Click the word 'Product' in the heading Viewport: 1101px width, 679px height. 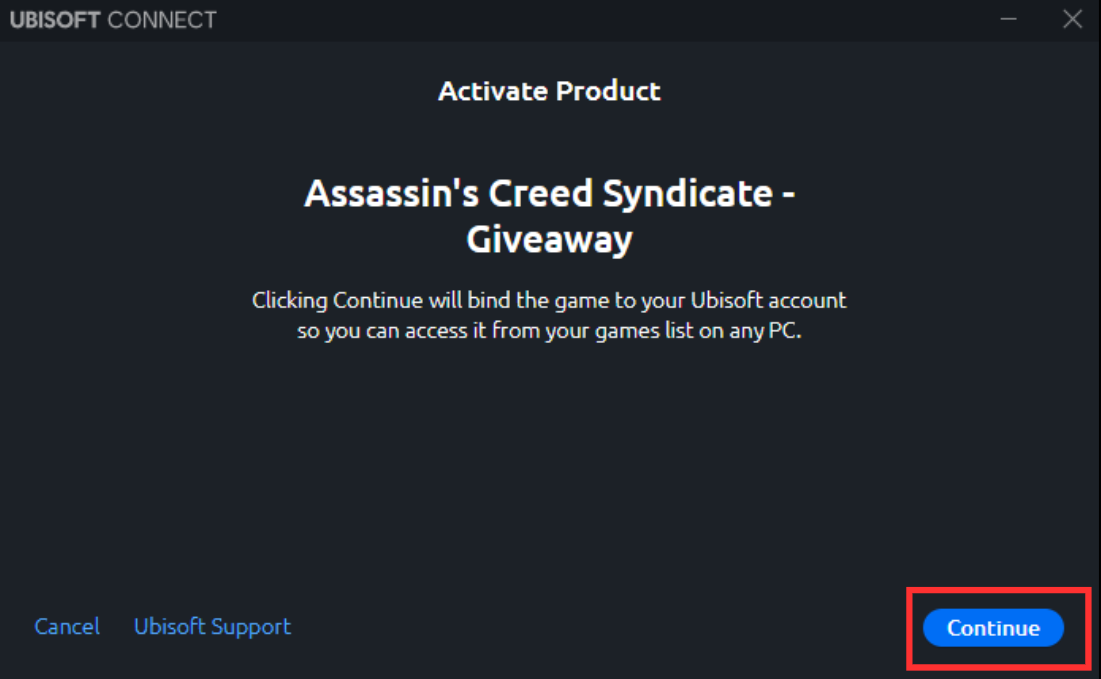coord(608,91)
